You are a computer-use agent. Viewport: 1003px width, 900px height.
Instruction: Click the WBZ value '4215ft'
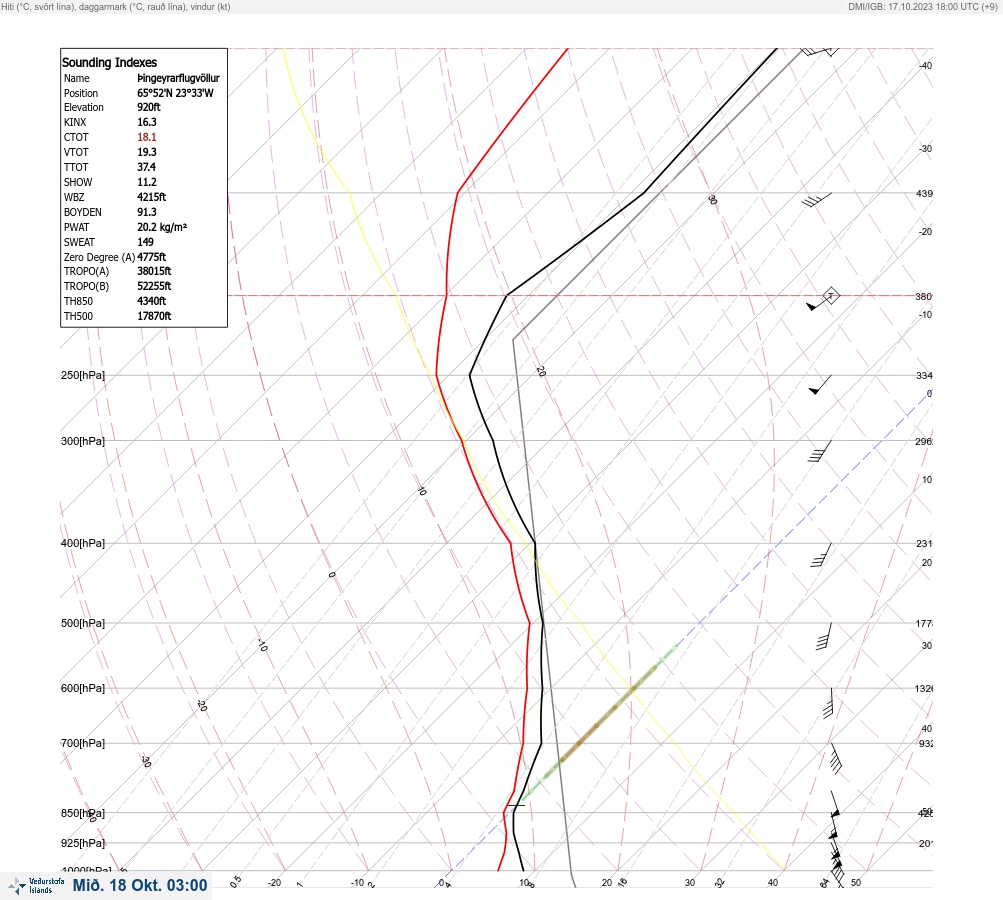pos(152,197)
